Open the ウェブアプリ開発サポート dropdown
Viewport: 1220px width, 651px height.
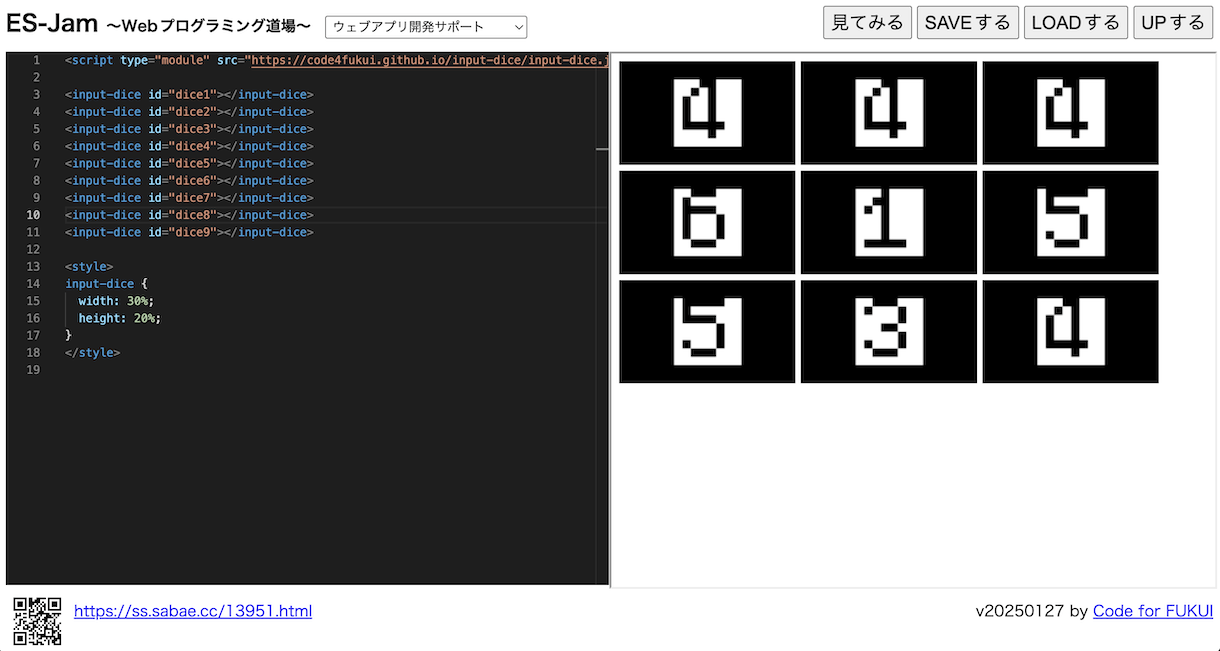coord(426,27)
